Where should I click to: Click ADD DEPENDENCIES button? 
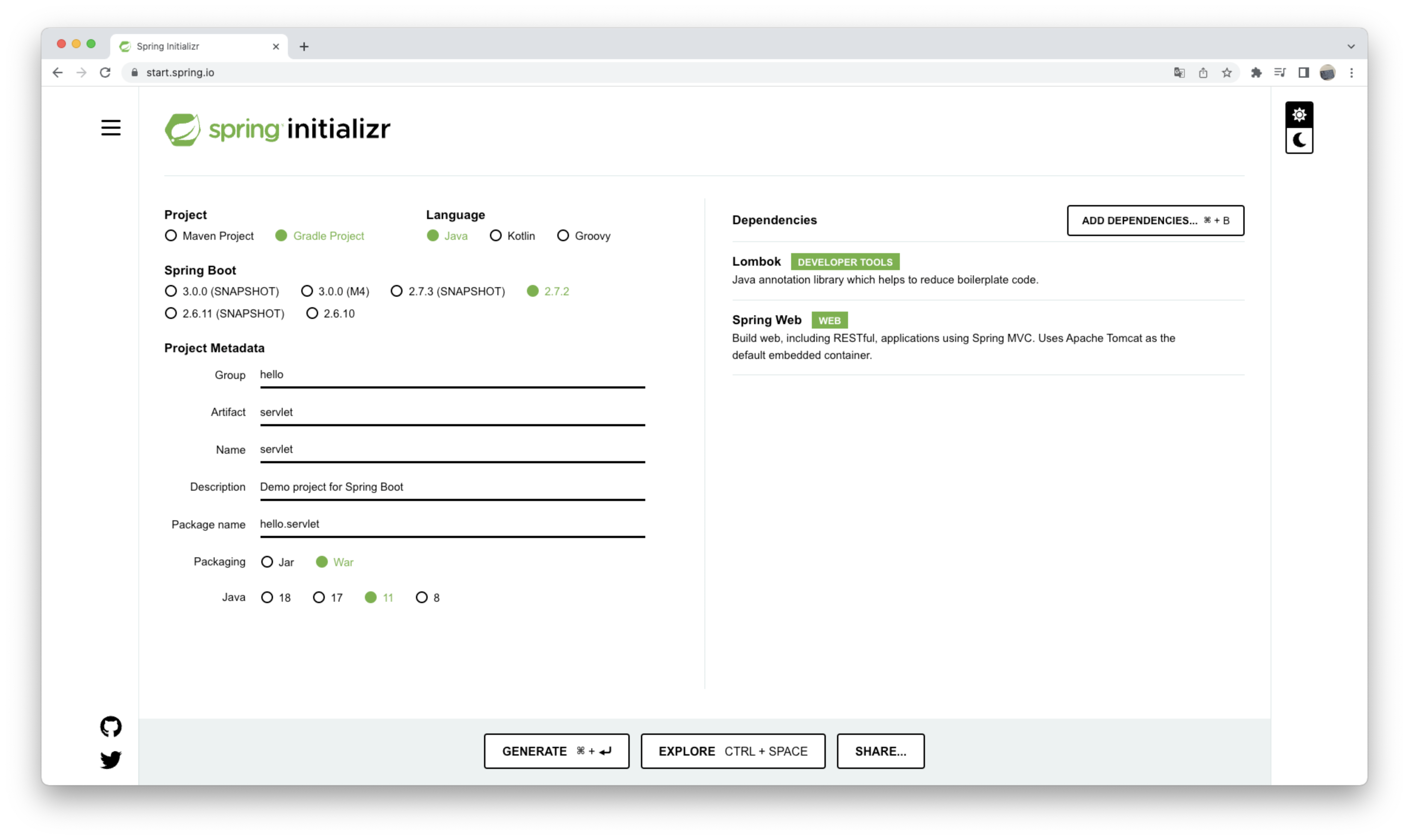click(x=1155, y=220)
